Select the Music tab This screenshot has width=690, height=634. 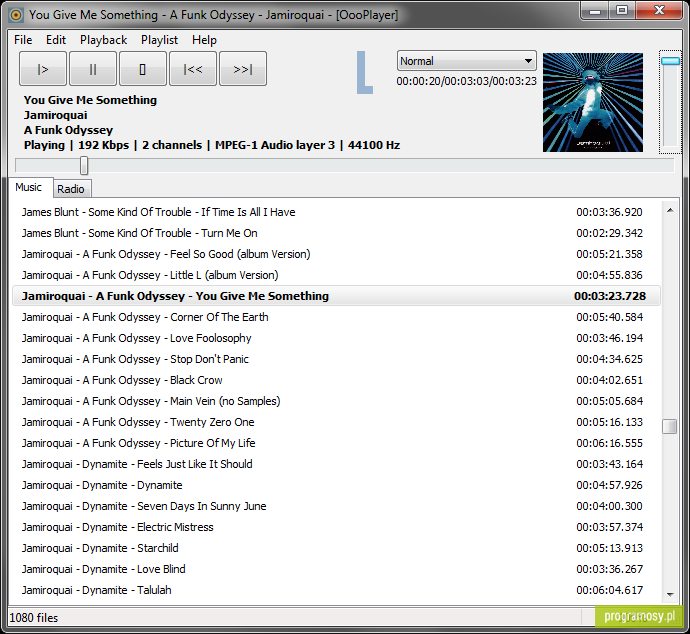point(29,187)
